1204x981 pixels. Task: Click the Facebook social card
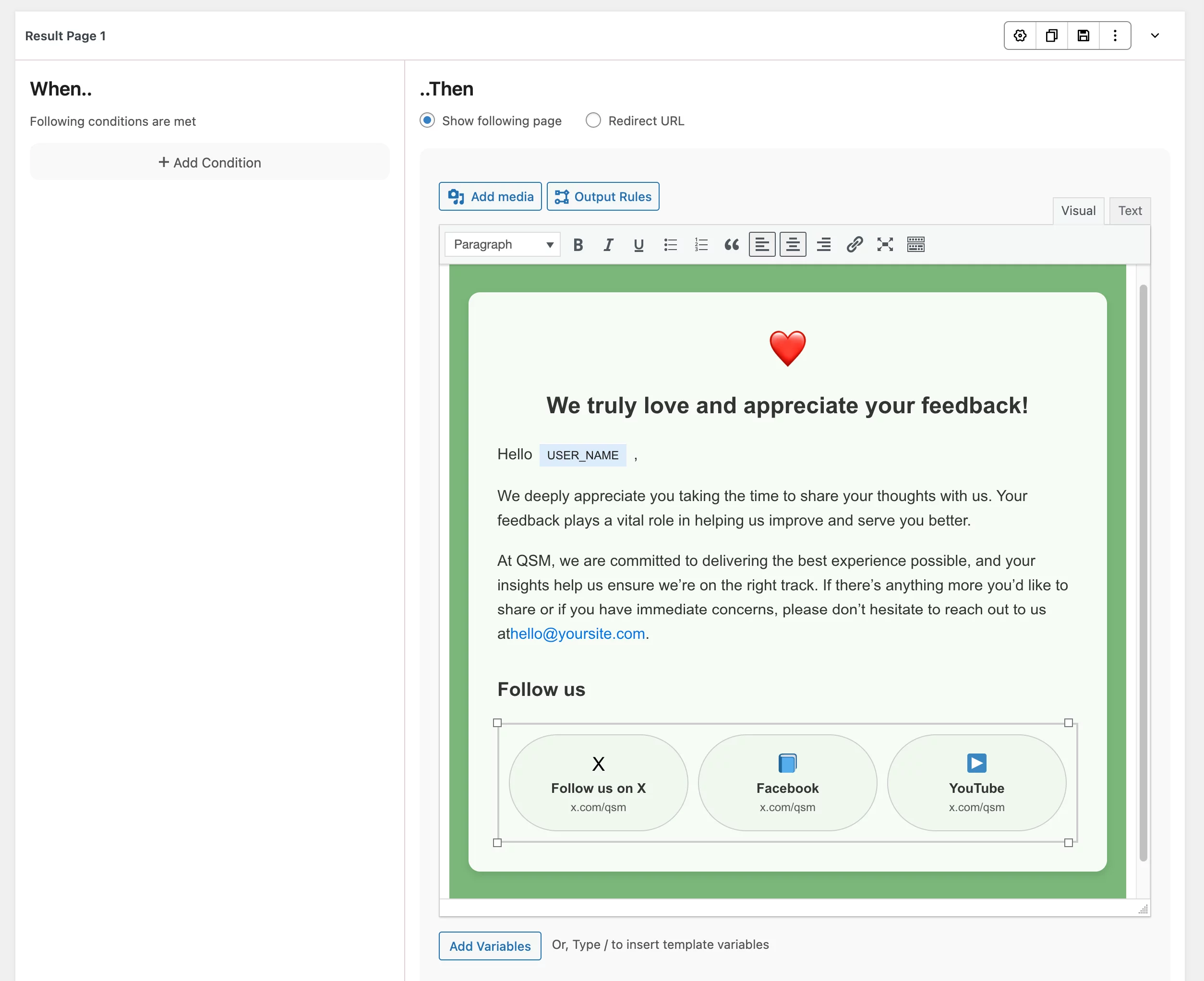(x=787, y=783)
